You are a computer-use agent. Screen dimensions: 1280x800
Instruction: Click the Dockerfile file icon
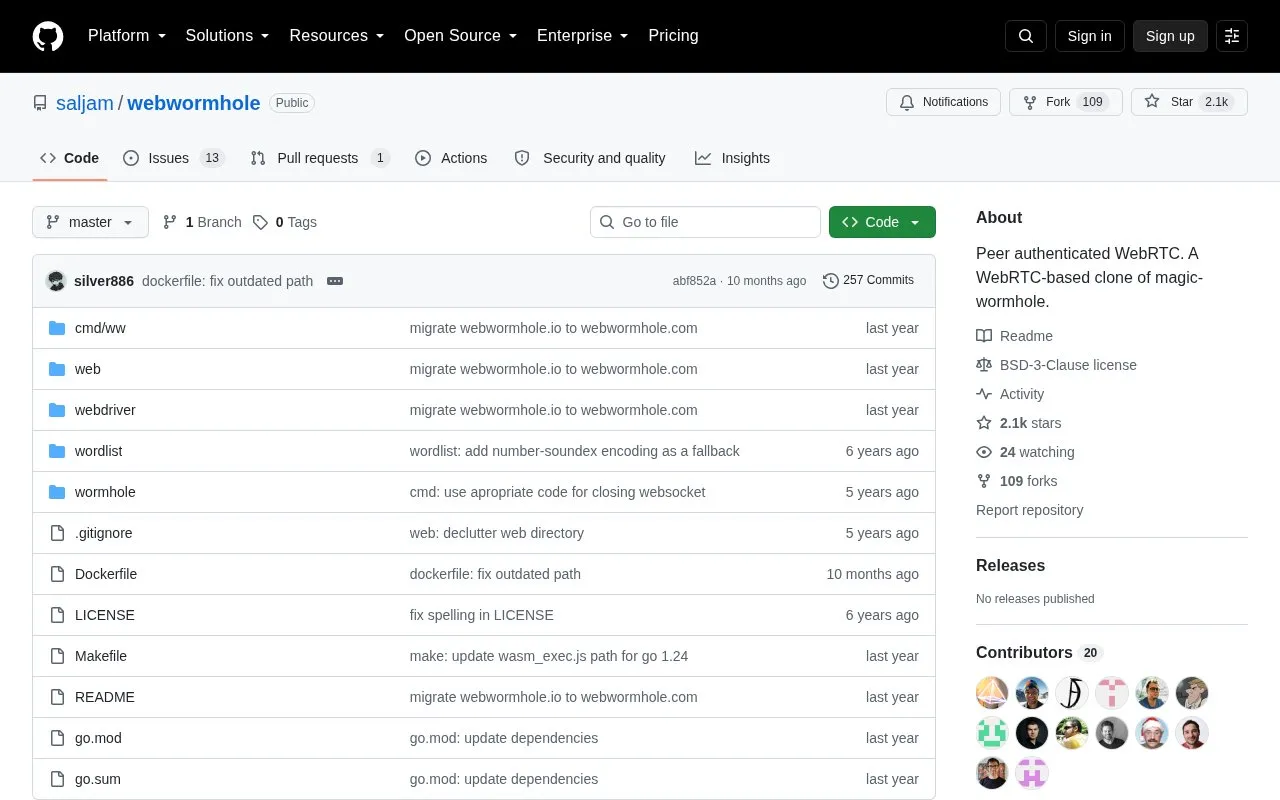[x=57, y=574]
